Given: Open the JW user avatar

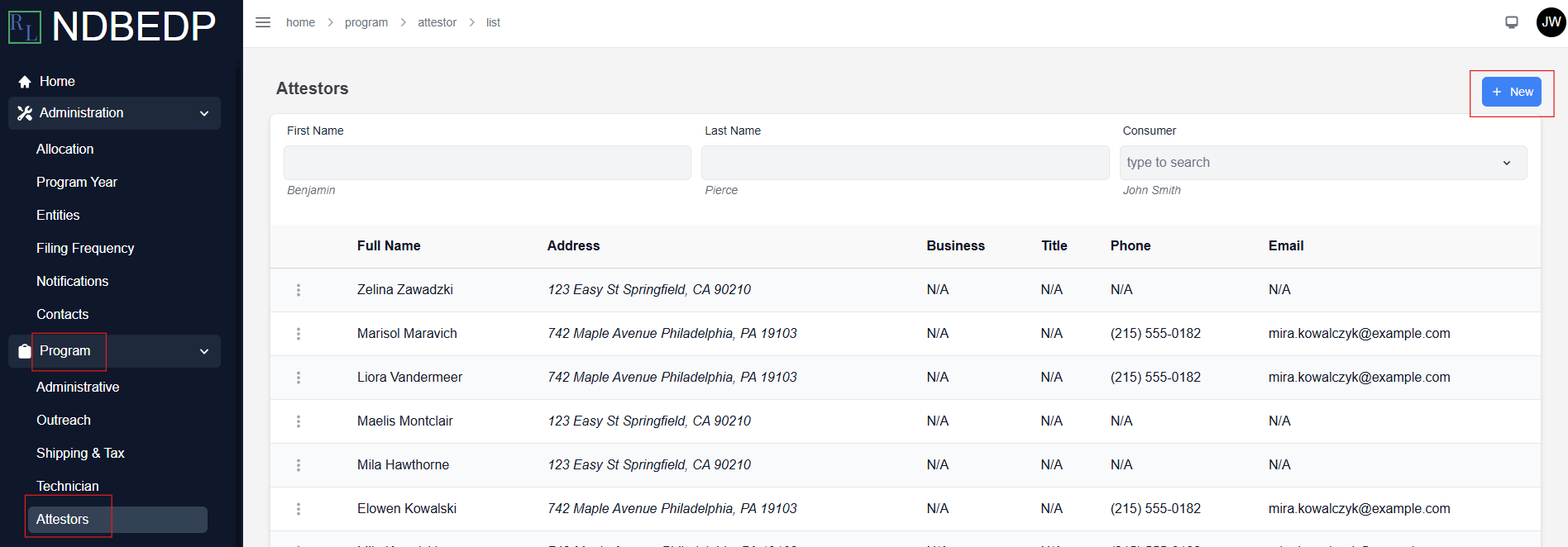Looking at the screenshot, I should tap(1551, 22).
